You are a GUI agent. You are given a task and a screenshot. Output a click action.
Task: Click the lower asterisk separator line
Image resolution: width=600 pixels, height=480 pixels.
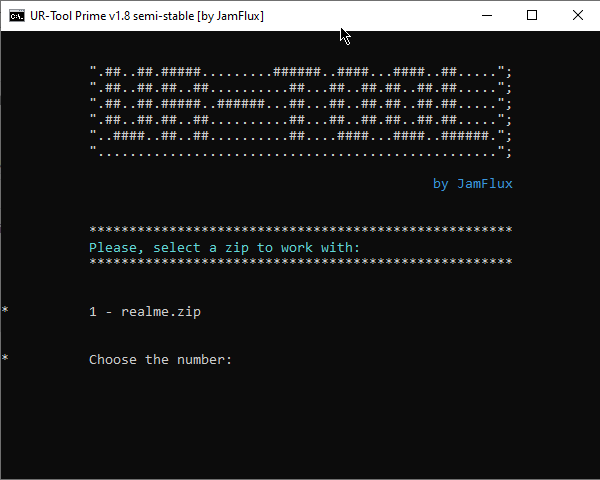click(300, 262)
